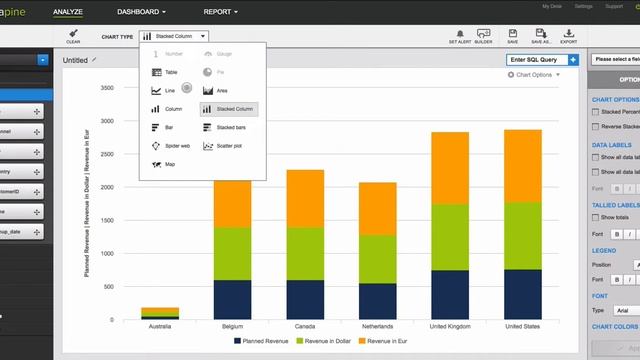Choose the Line chart type
This screenshot has height=360, width=640.
pyautogui.click(x=163, y=91)
